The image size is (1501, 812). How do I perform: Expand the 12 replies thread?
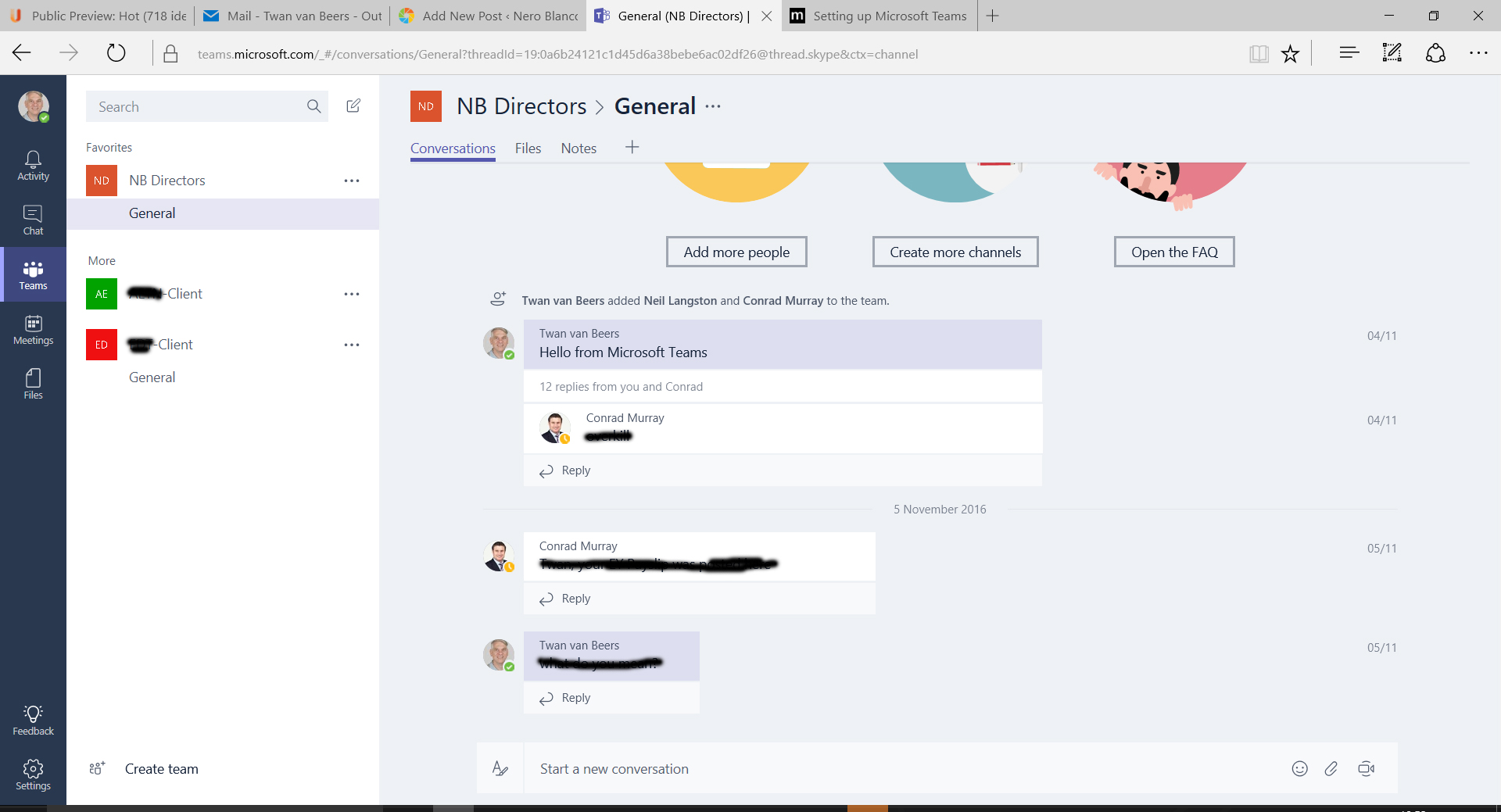(x=621, y=387)
